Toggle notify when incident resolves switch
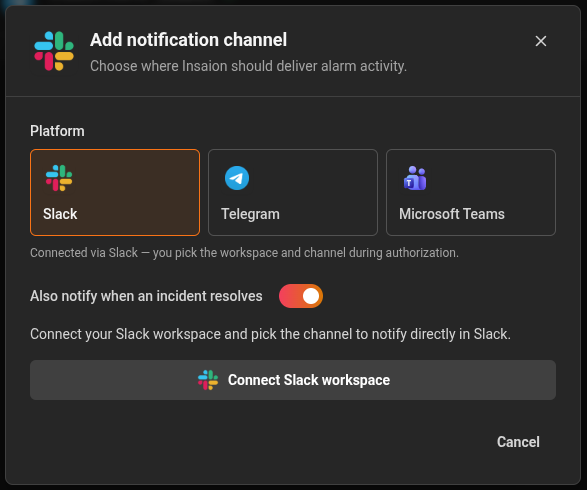Screen dimensions: 587x490 301,296
